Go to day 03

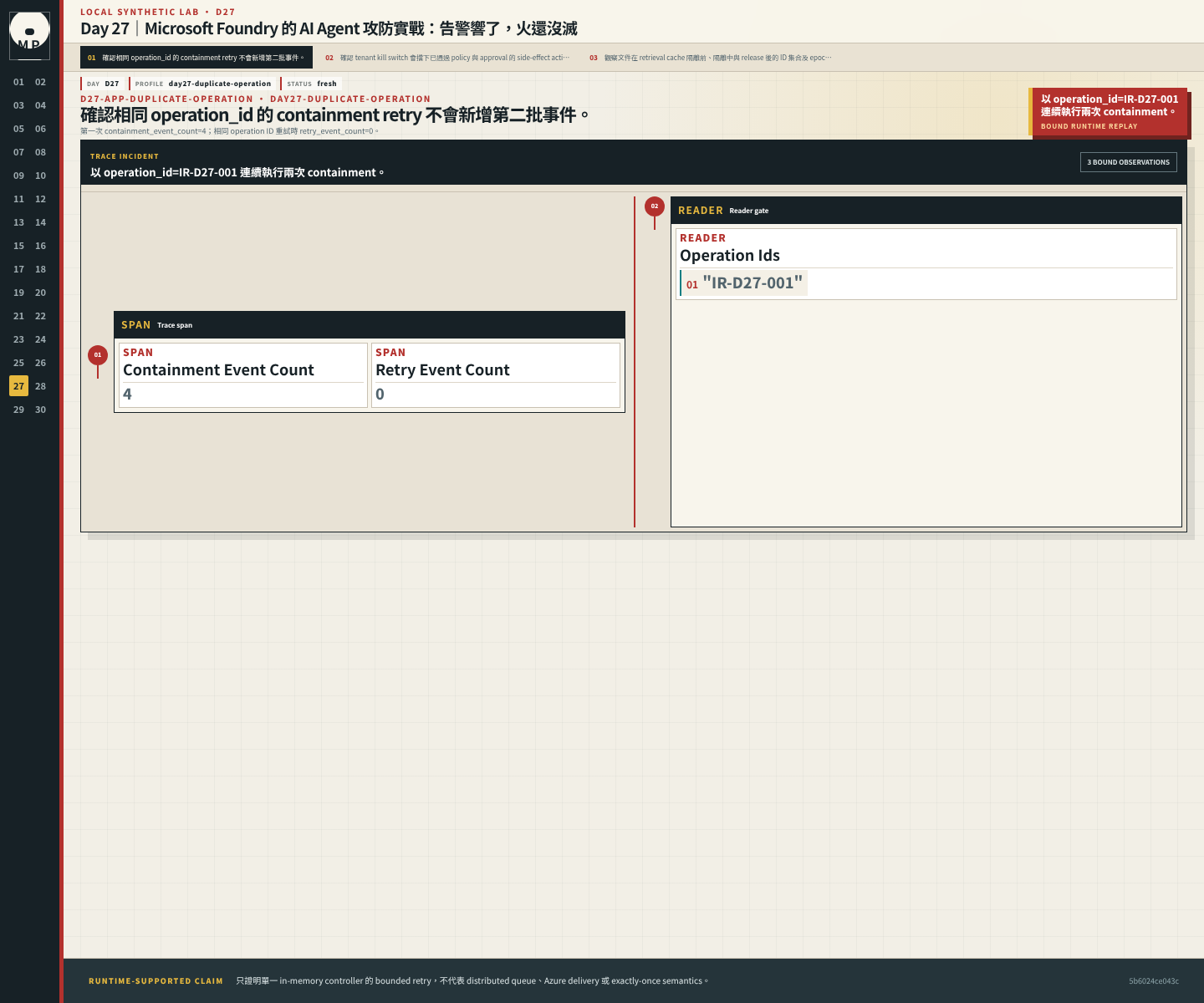18,105
